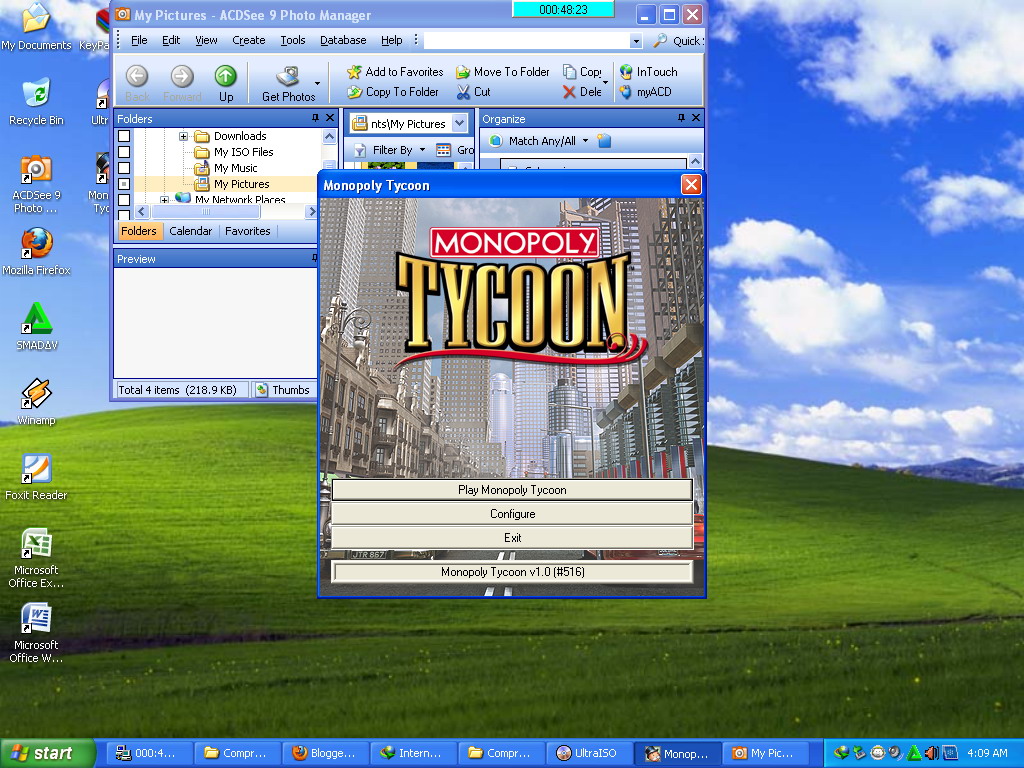Viewport: 1024px width, 768px height.
Task: Click the Windows start button
Action: coord(47,753)
